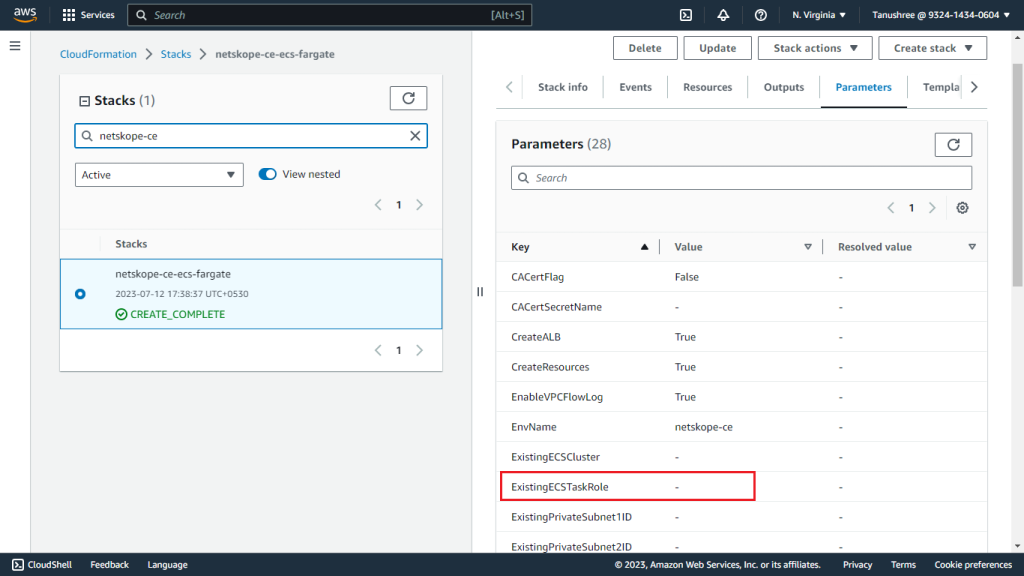Click the CREATE_COMPLETE stack status
This screenshot has width=1024, height=576.
[x=170, y=314]
